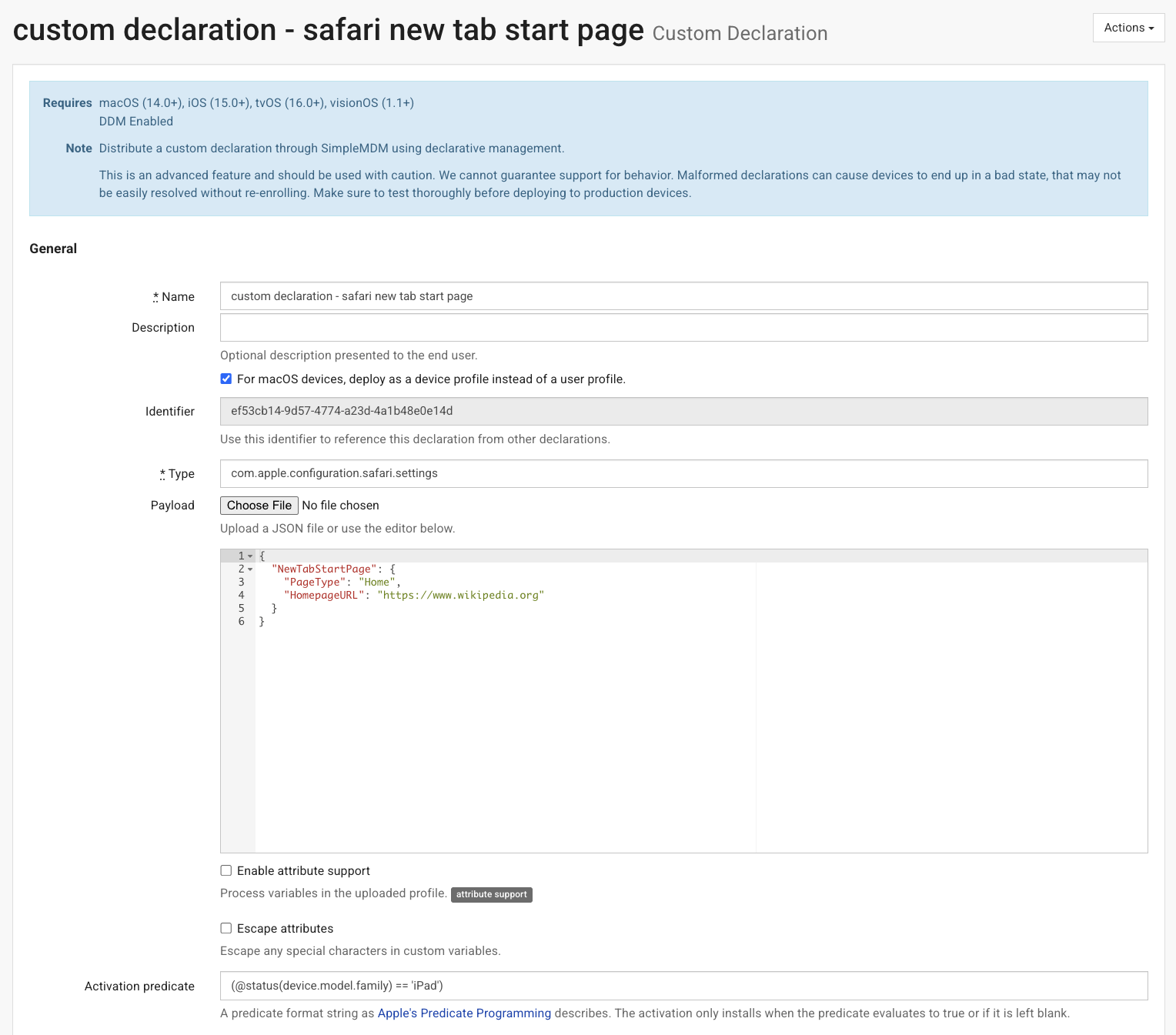Click line number 6 in editor gutter
1176x1035 pixels.
242,622
